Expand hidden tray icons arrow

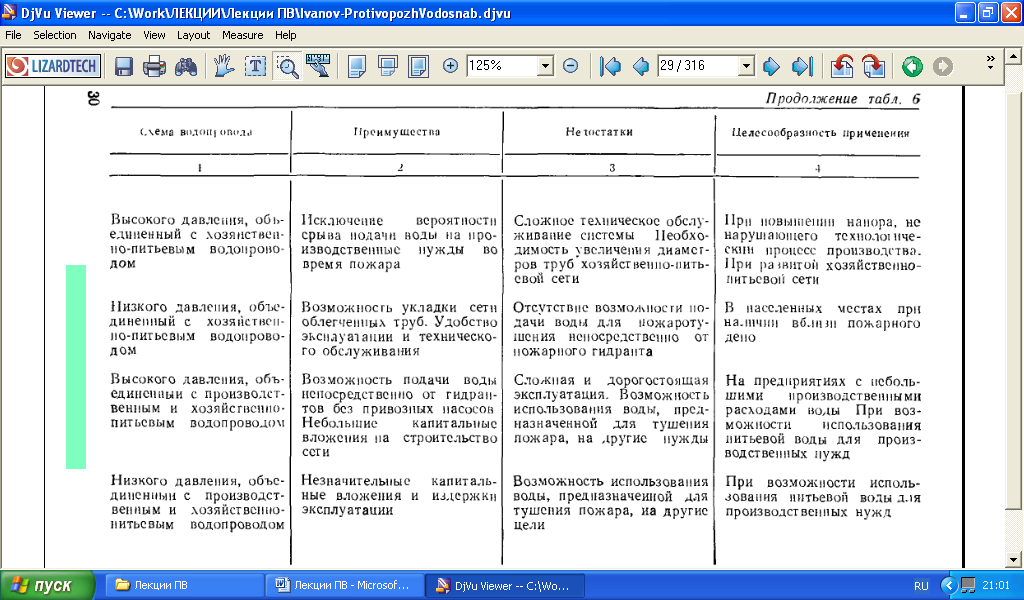pos(949,586)
